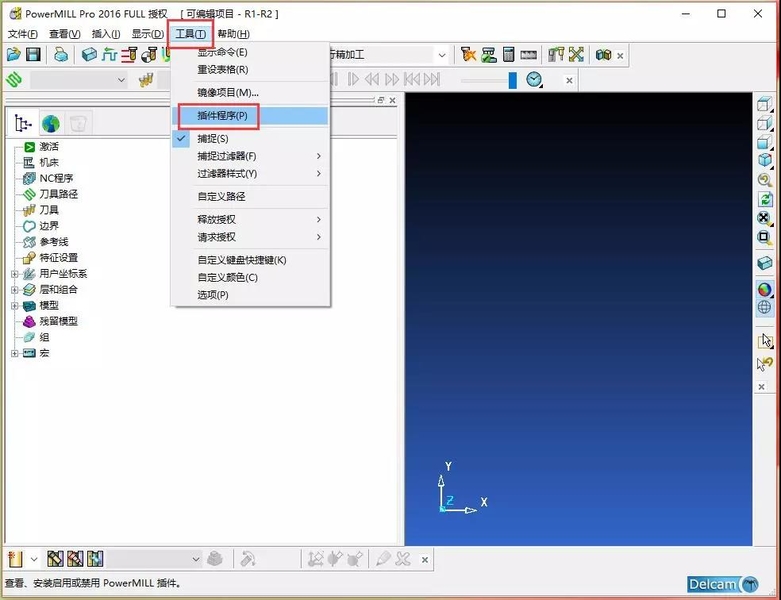This screenshot has height=600, width=781.
Task: Click the toolpath strategies icon with orange star
Action: coord(468,54)
